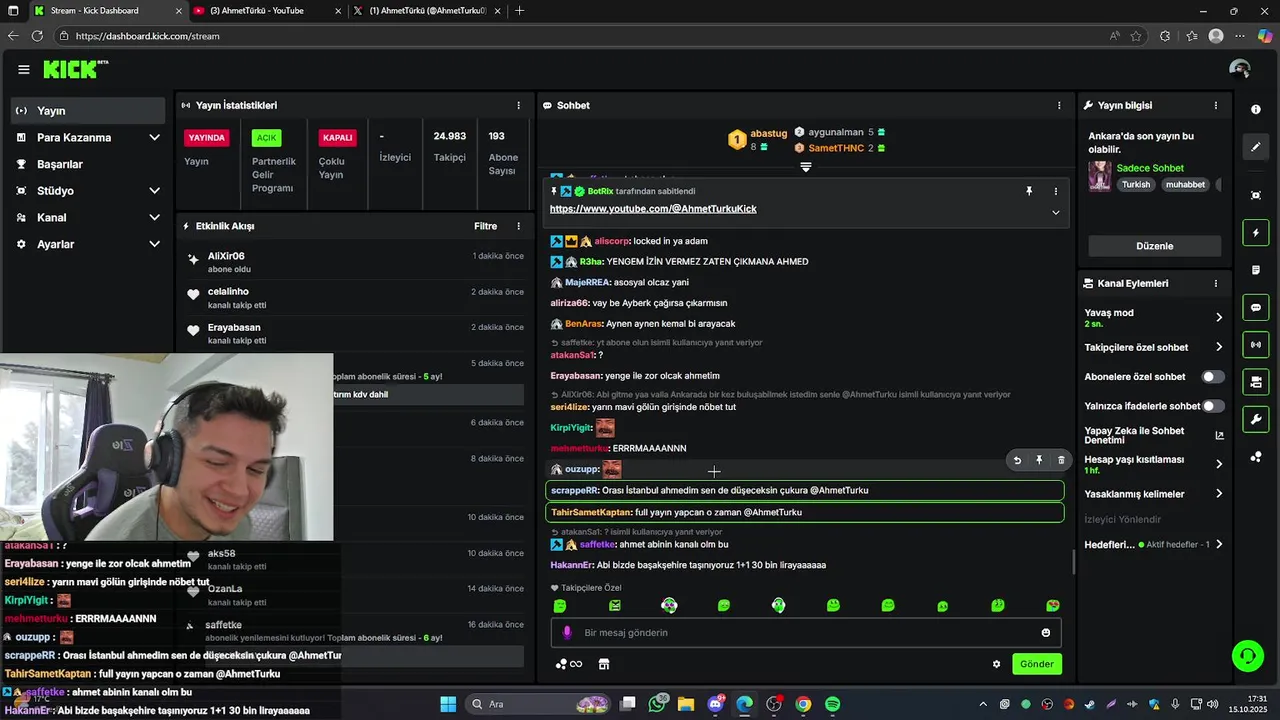Click the browser address bar
The height and width of the screenshot is (720, 1280).
(580, 36)
